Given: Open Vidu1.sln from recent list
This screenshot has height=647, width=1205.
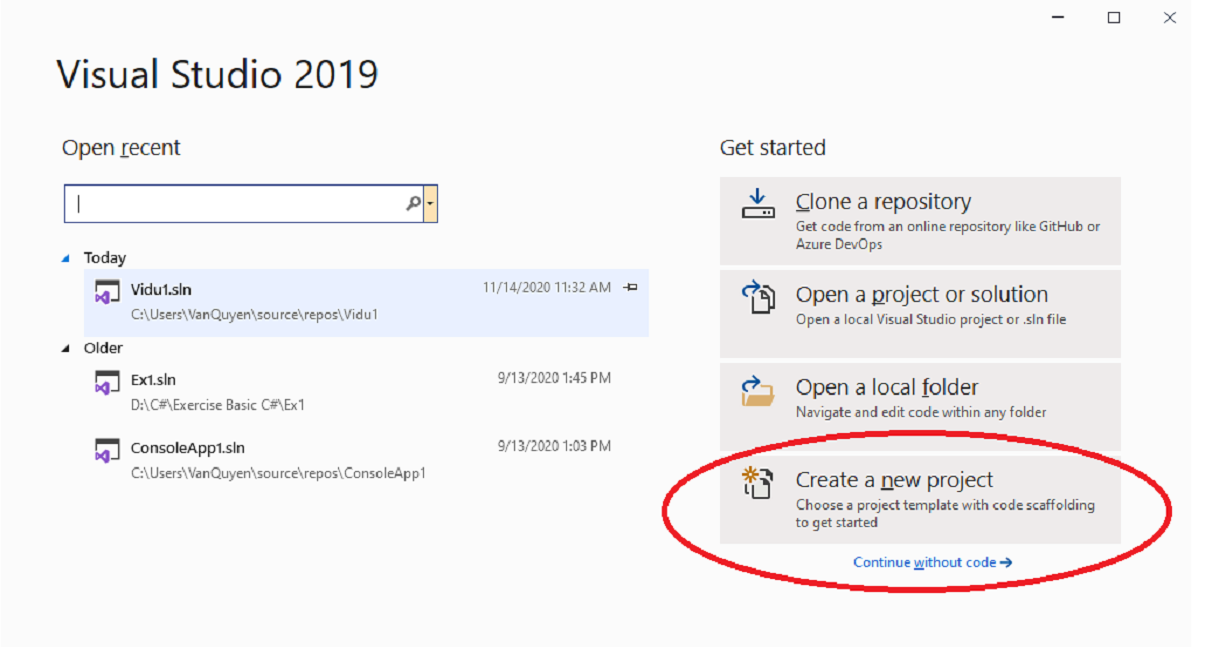Looking at the screenshot, I should click(x=161, y=290).
